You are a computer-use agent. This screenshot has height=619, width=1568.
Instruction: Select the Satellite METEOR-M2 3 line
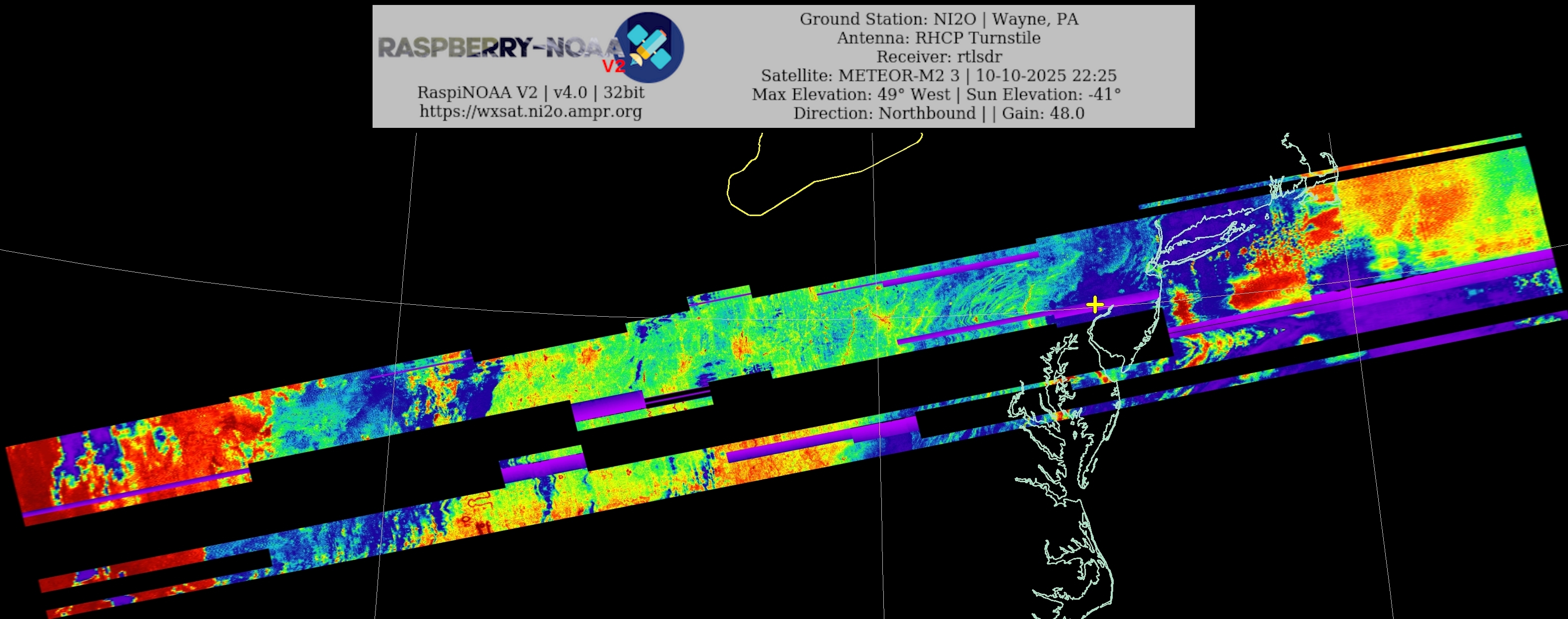pos(939,75)
